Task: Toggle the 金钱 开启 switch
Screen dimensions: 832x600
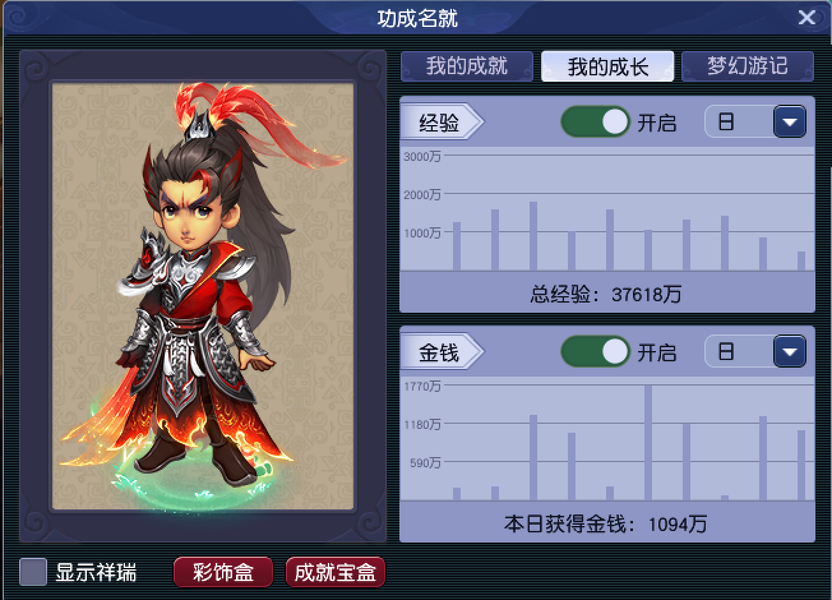Action: tap(595, 351)
